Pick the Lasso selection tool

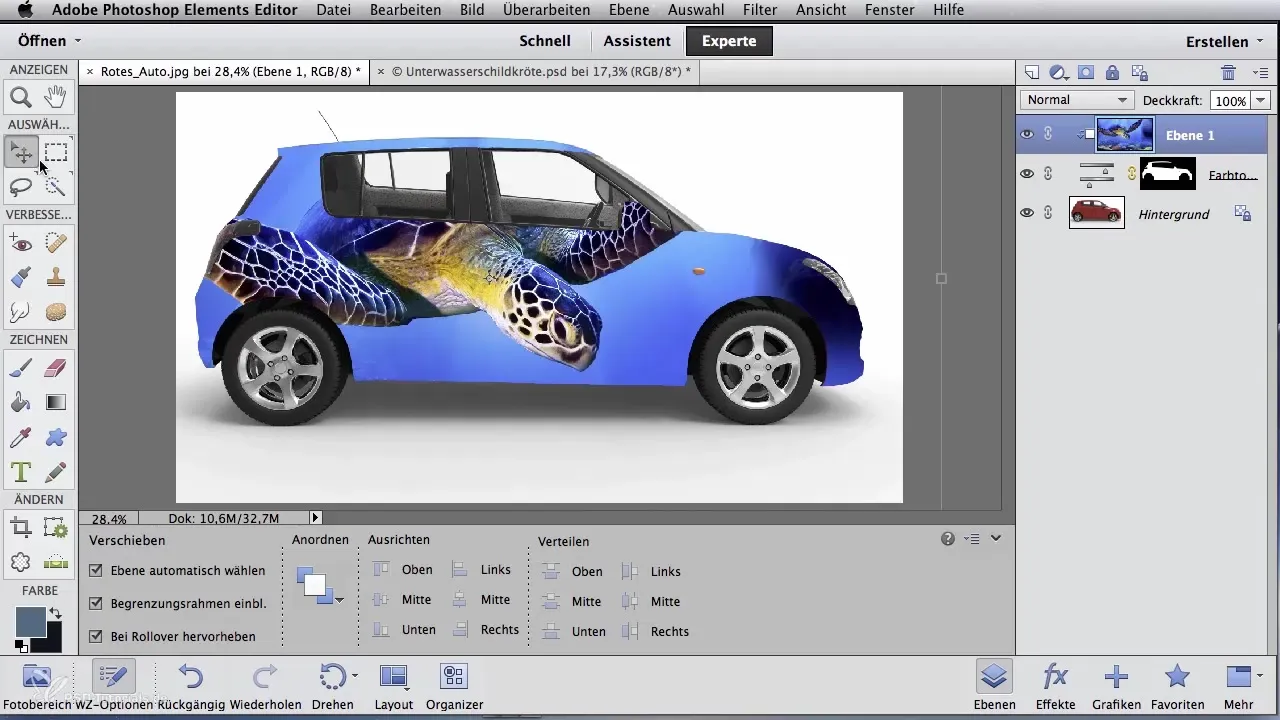coord(21,186)
